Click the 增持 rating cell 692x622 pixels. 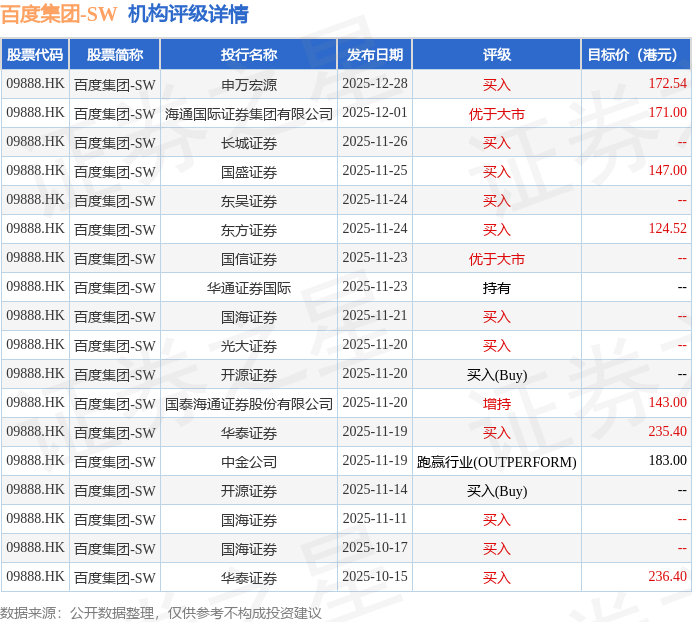(x=496, y=403)
